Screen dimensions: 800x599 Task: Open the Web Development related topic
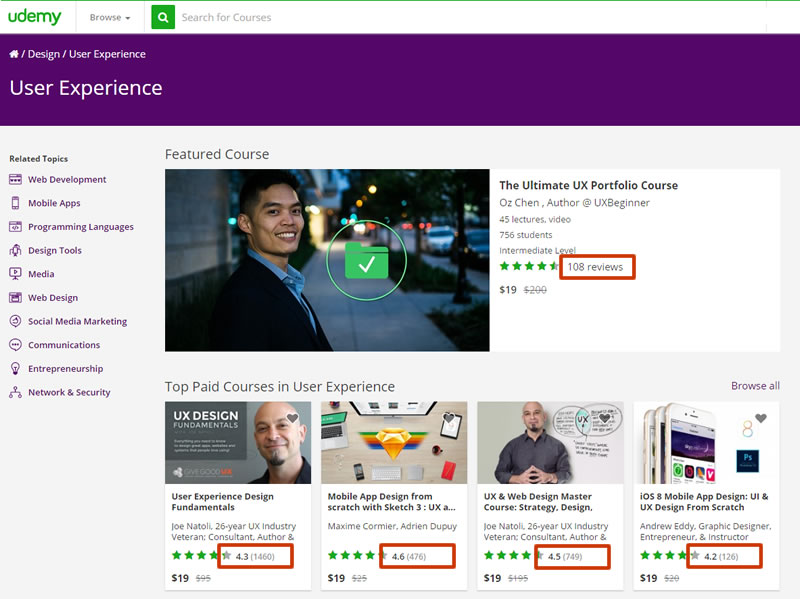(x=67, y=180)
